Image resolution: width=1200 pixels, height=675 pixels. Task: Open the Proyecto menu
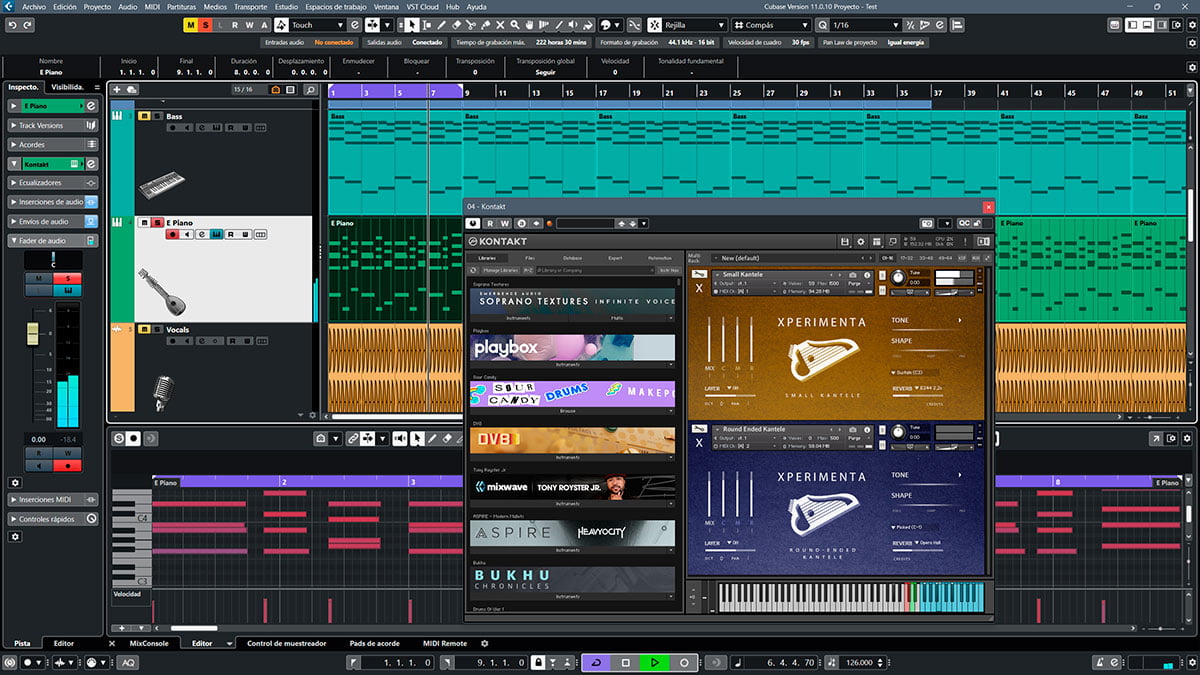(x=97, y=6)
